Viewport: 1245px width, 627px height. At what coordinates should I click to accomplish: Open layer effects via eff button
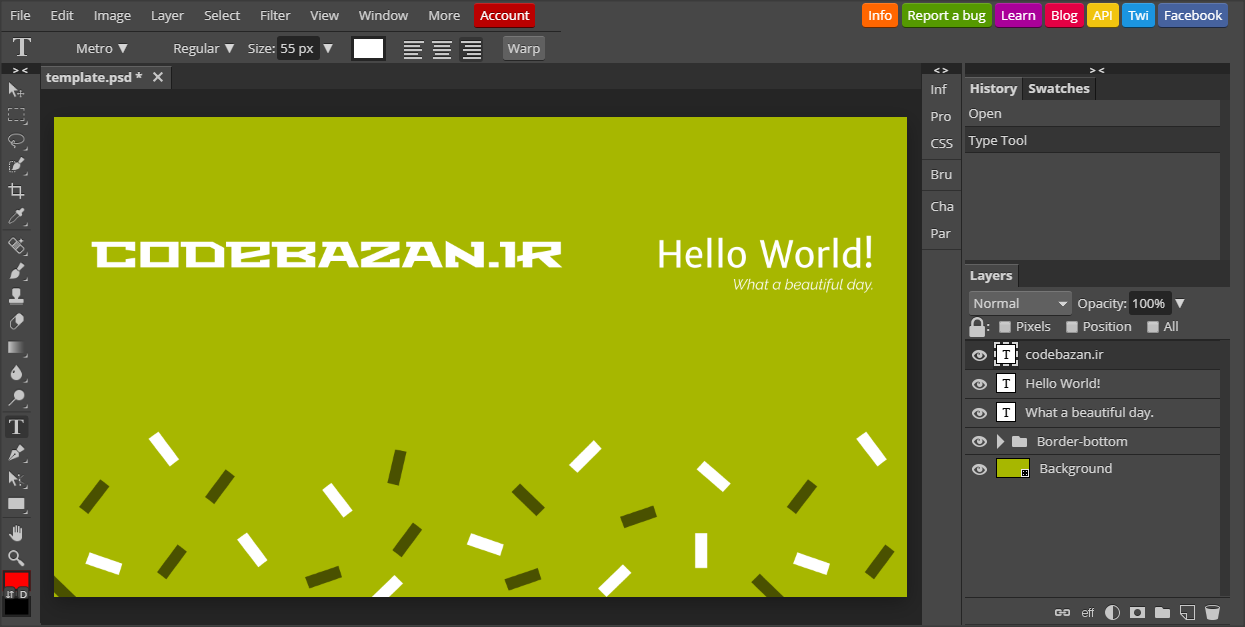click(1088, 613)
